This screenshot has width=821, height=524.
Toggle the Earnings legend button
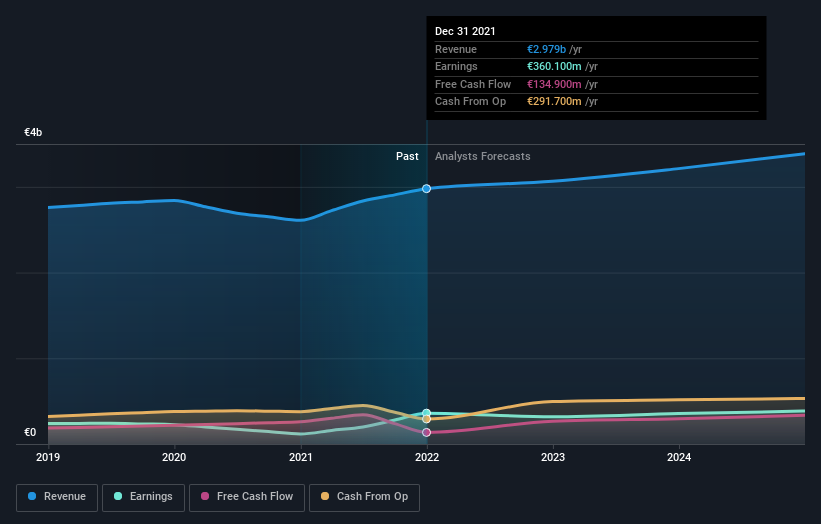pyautogui.click(x=143, y=497)
